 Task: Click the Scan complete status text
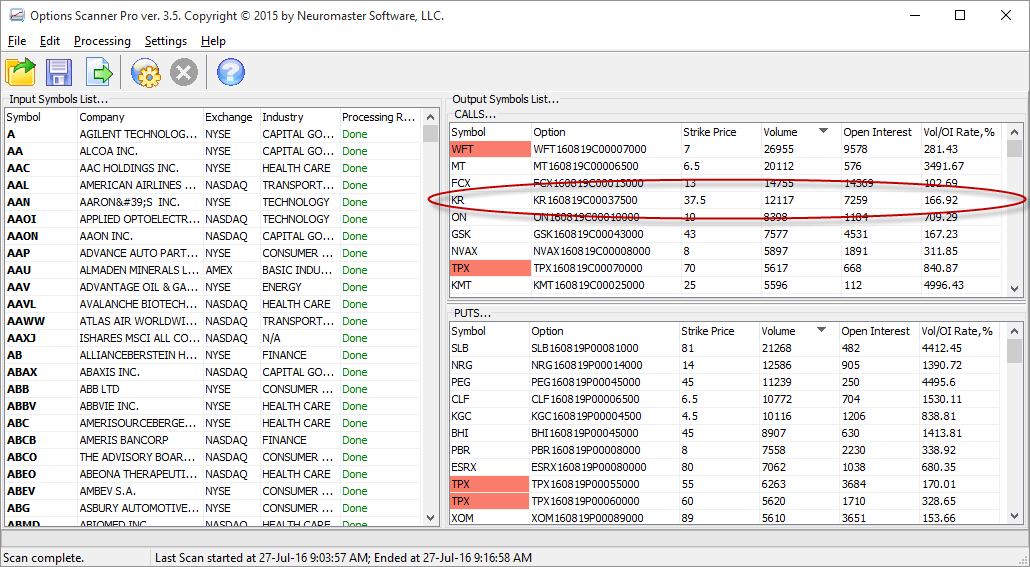click(x=43, y=558)
